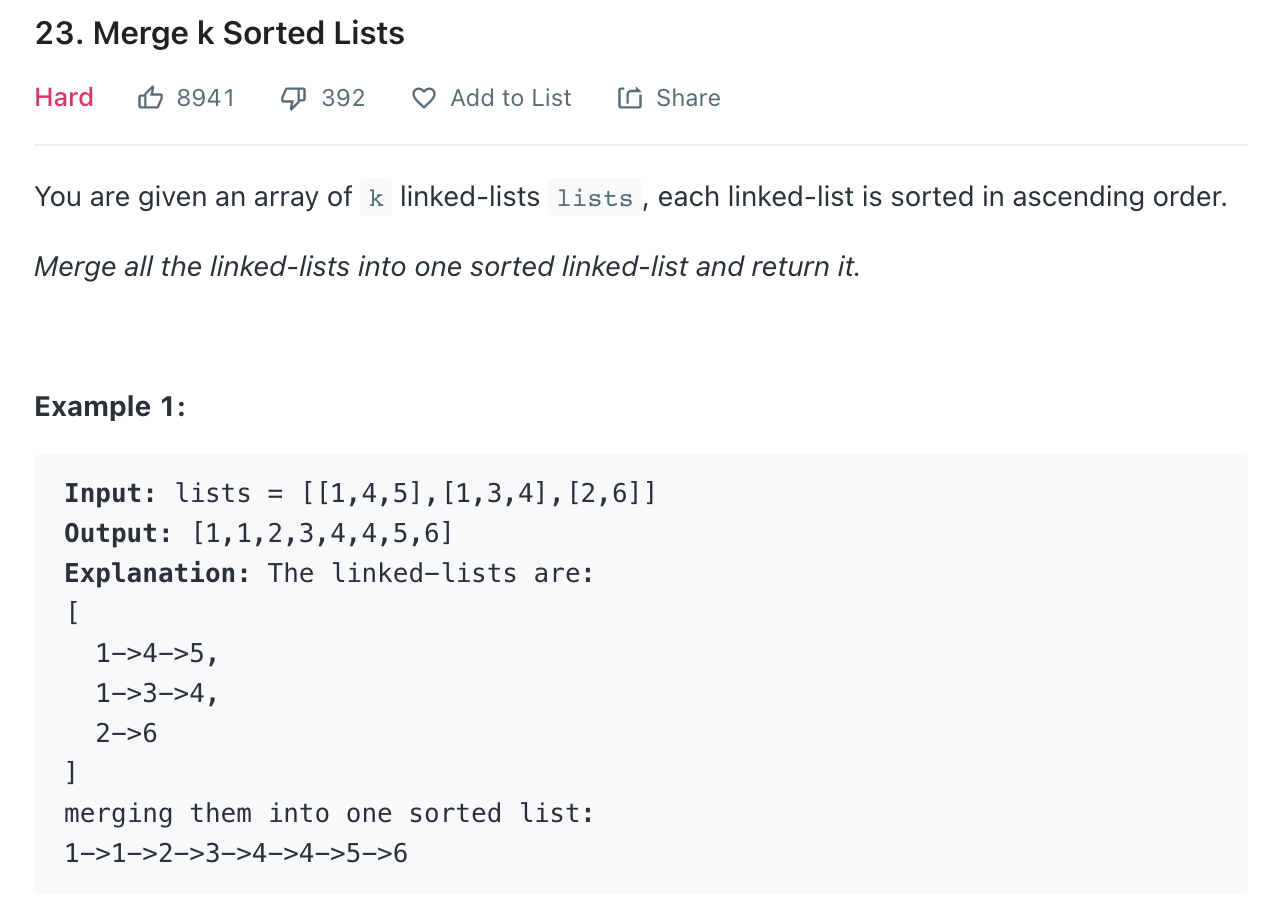Click the inline code token lists
The image size is (1276, 920).
tap(595, 197)
